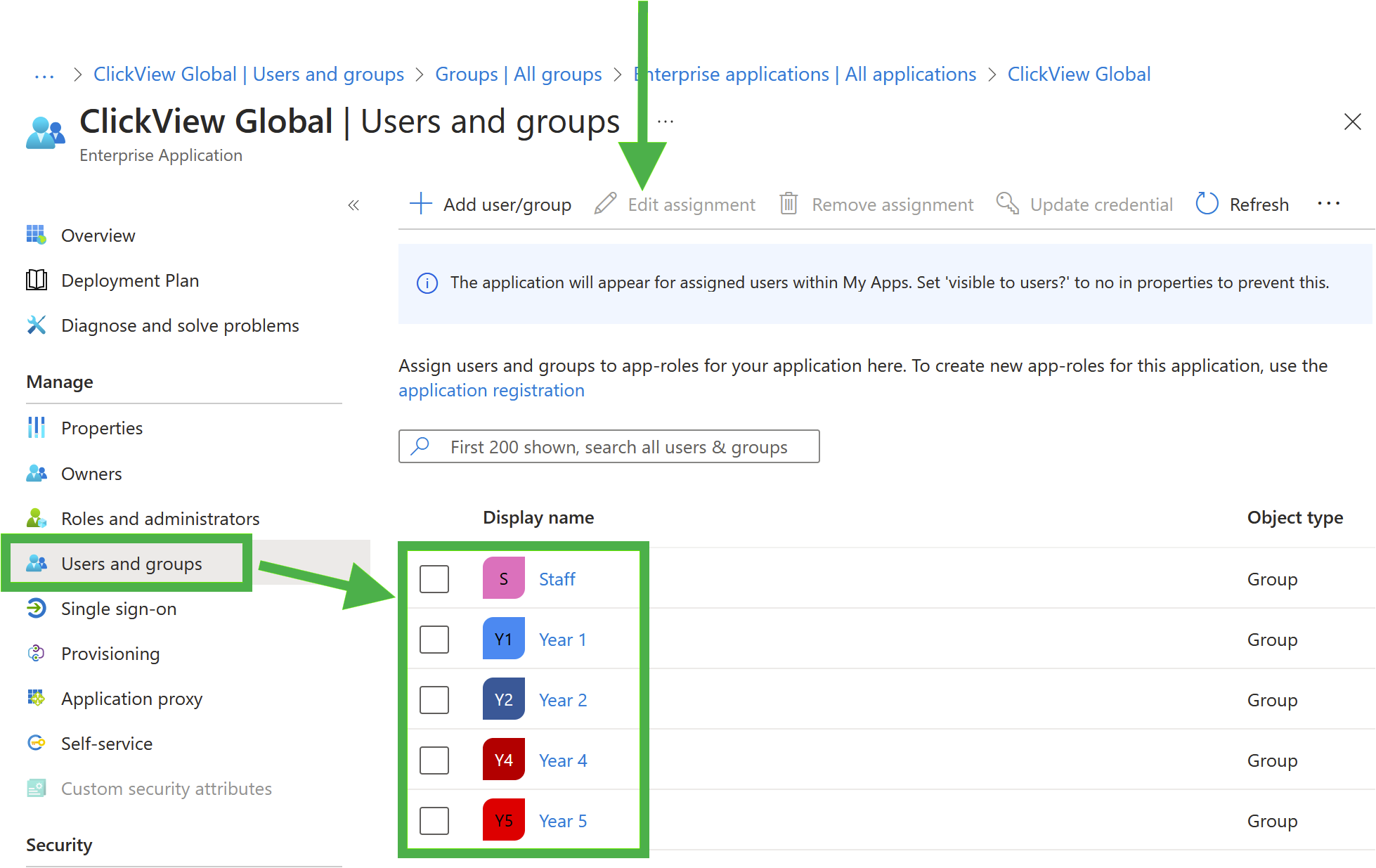Click the blue Y1 avatar
The width and height of the screenshot is (1376, 868).
(x=503, y=639)
